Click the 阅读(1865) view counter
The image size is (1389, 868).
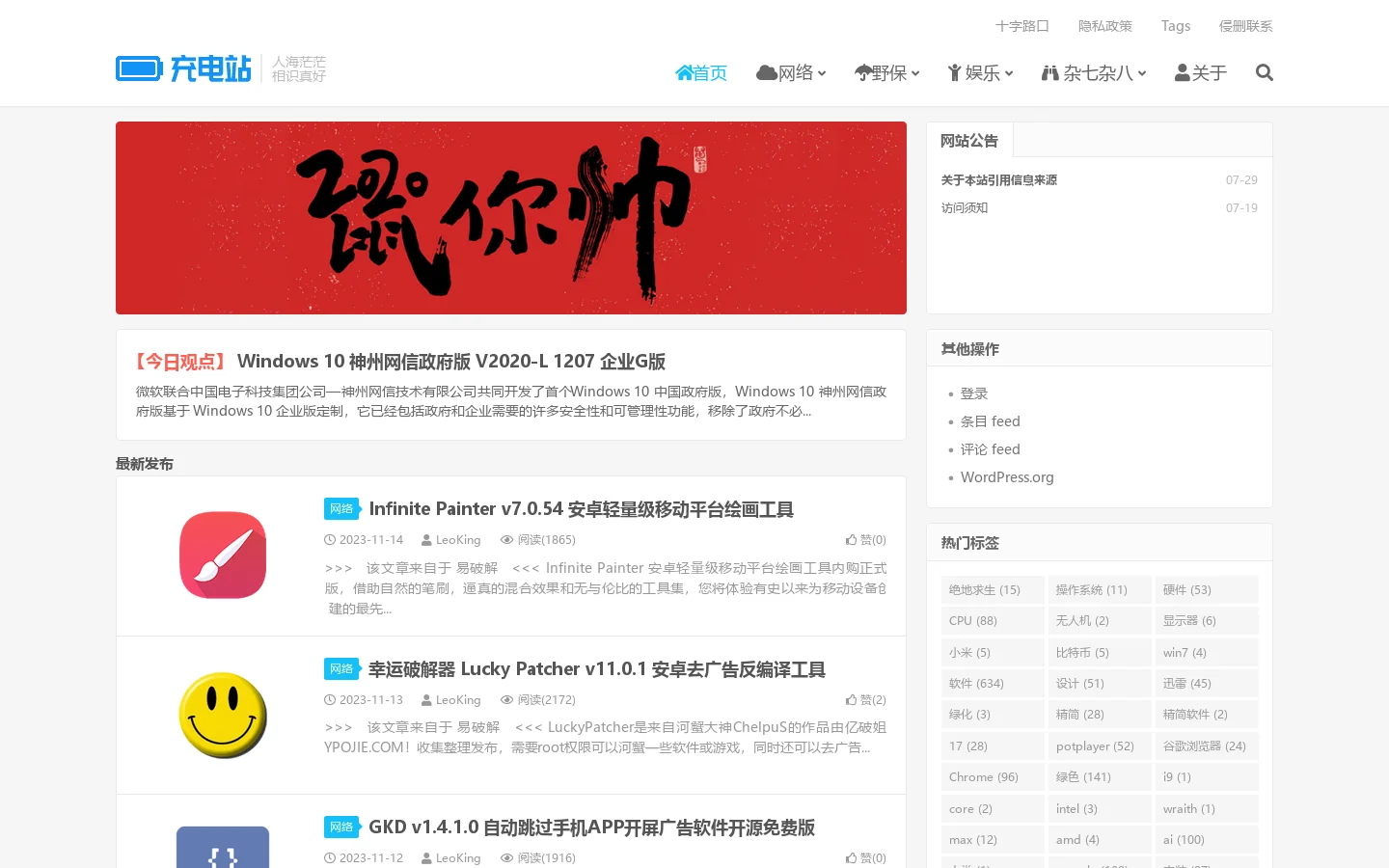(x=538, y=540)
